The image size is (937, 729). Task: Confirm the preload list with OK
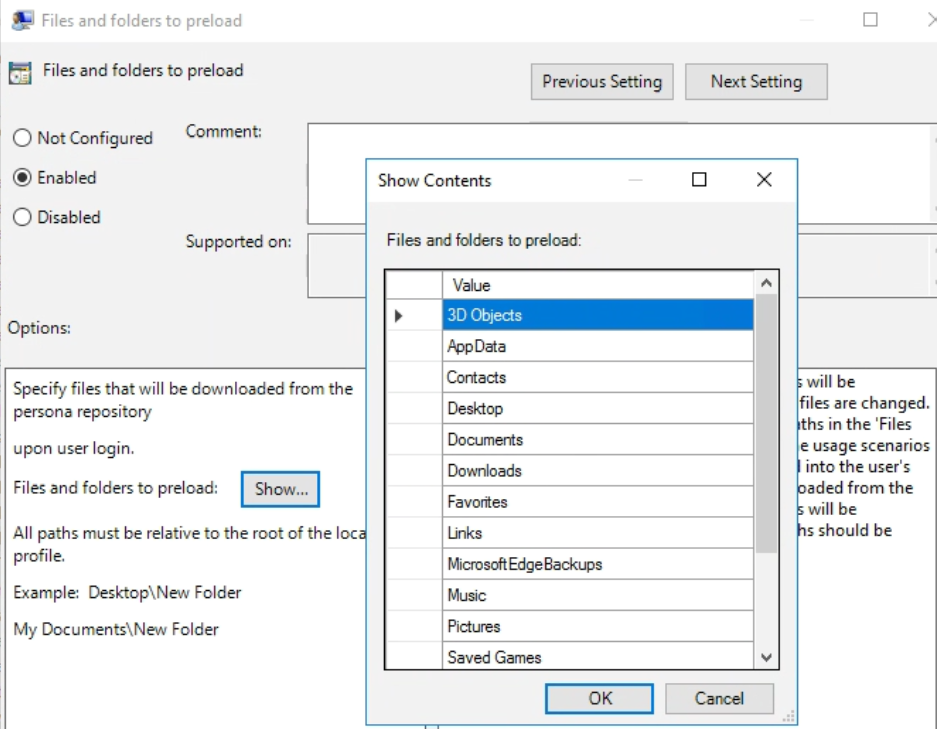tap(598, 698)
